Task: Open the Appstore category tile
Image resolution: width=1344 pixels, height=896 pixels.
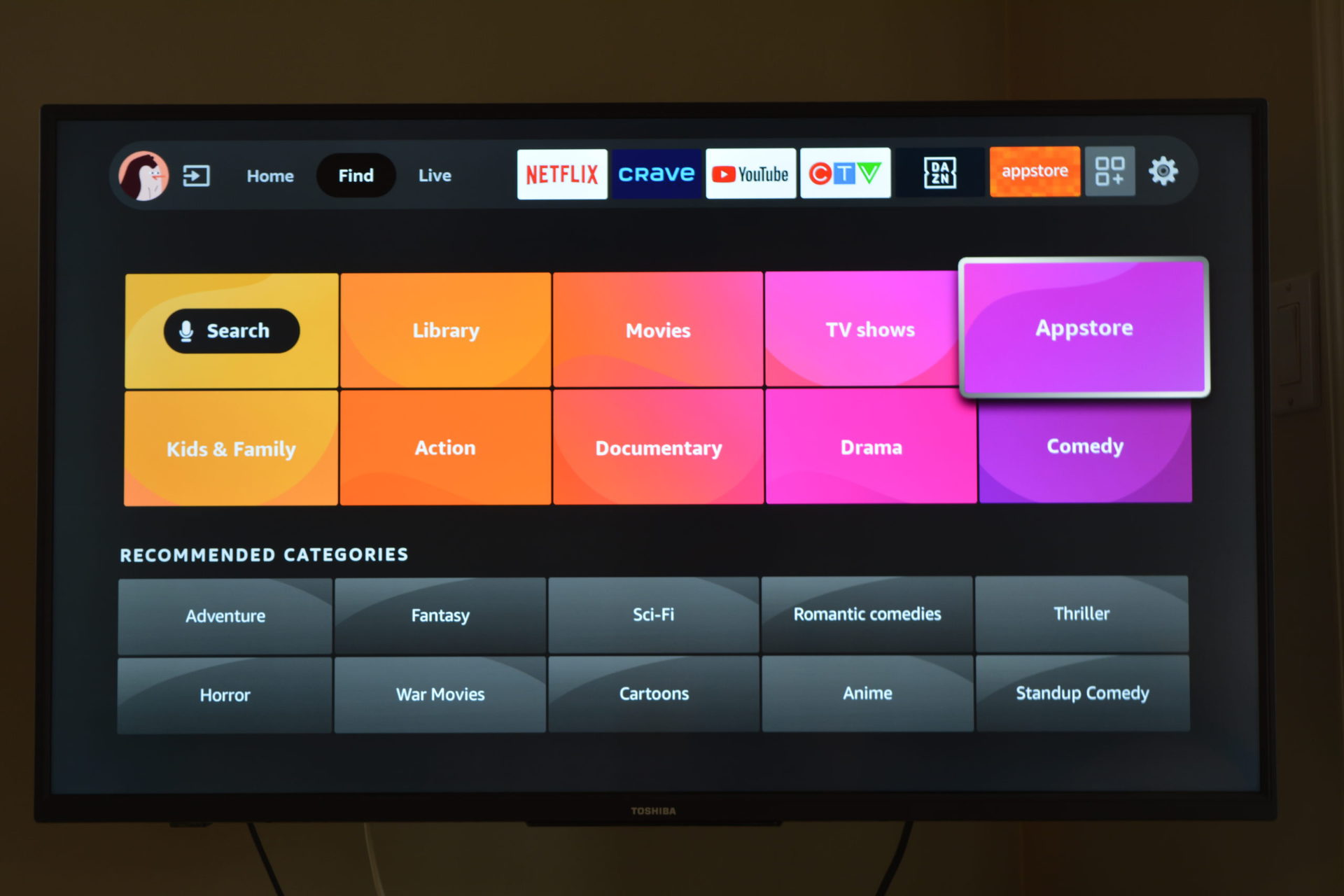Action: click(1083, 328)
